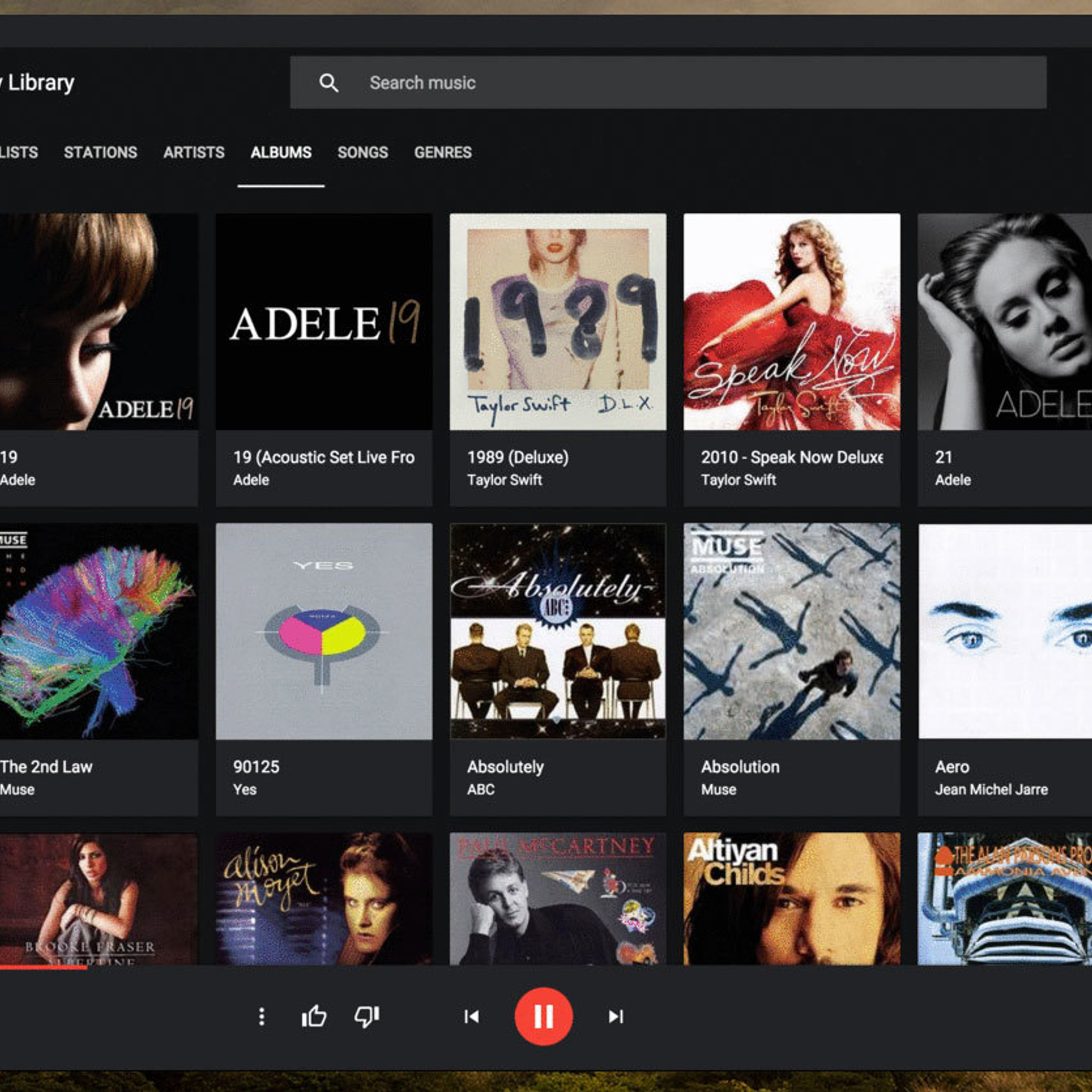Image resolution: width=1092 pixels, height=1092 pixels.
Task: Switch to the Artists tab
Action: [194, 152]
